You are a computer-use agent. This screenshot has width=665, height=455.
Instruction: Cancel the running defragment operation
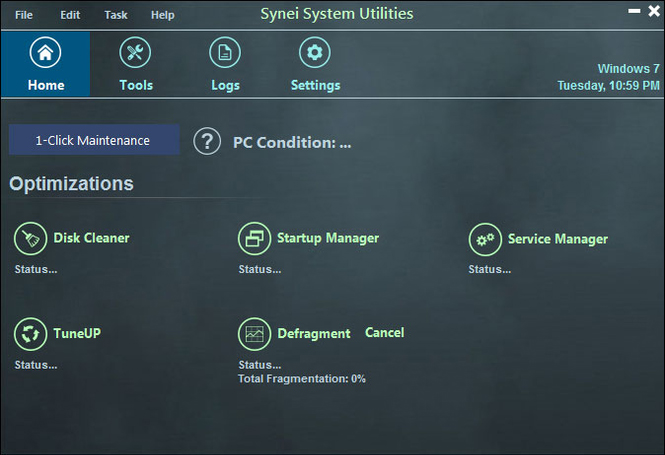(x=384, y=332)
